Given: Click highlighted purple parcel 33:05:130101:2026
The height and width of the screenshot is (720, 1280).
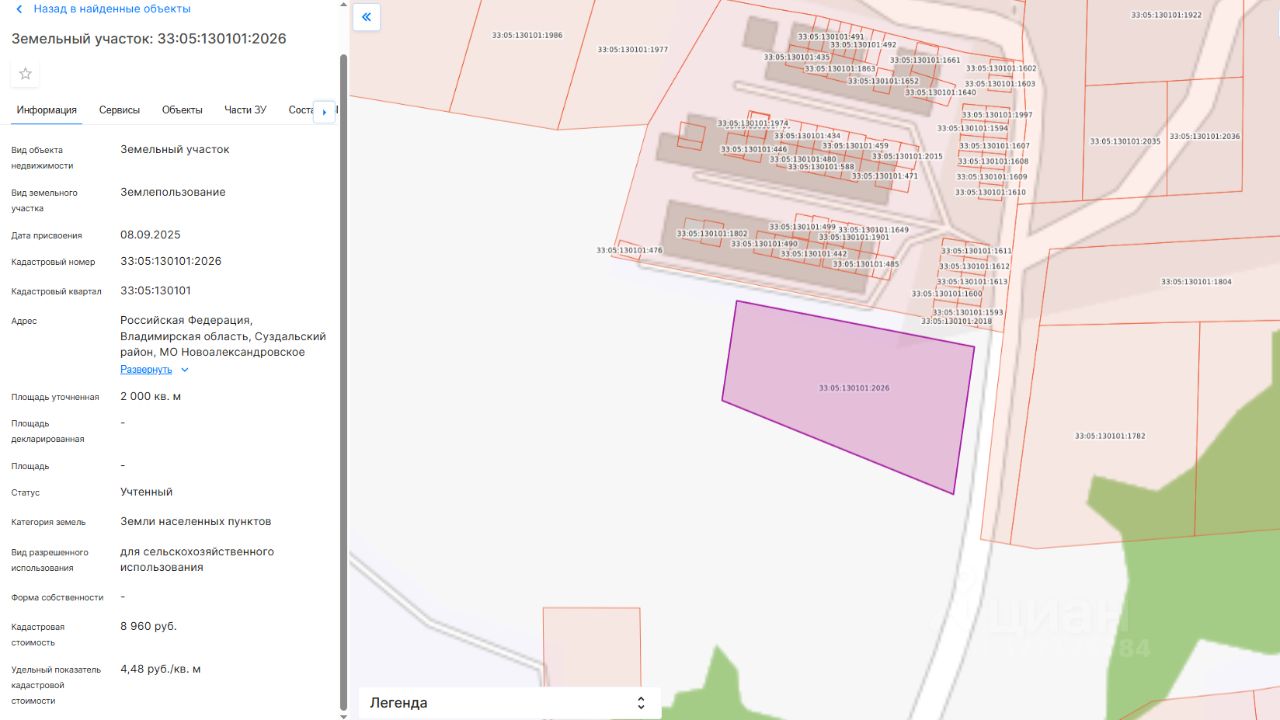Looking at the screenshot, I should [x=848, y=396].
